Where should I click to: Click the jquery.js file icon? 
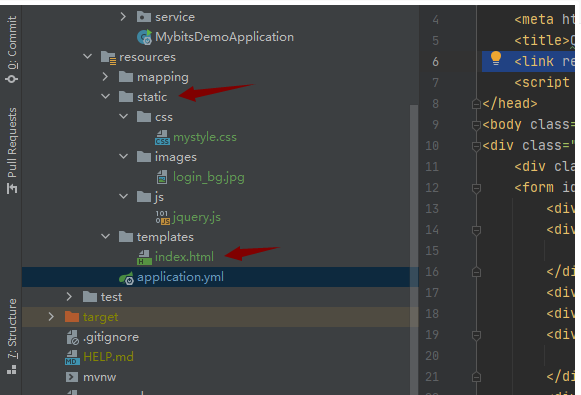point(163,218)
